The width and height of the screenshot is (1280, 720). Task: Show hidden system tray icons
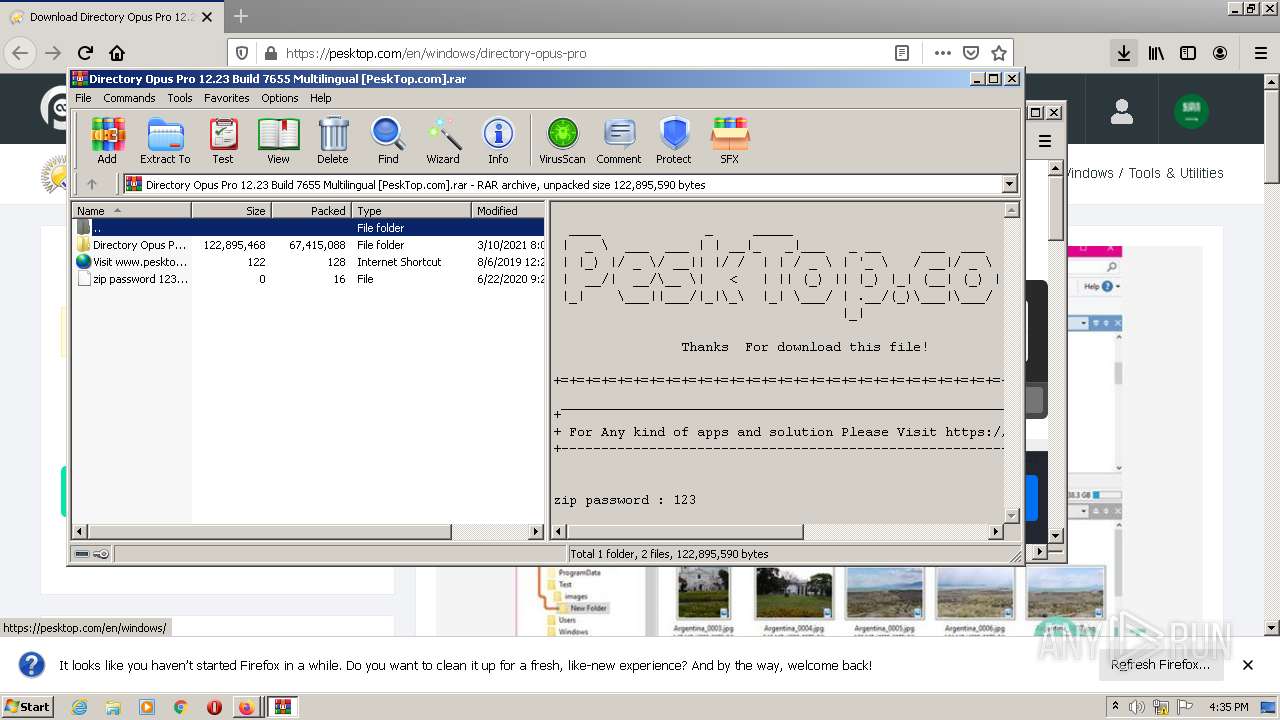(1116, 706)
